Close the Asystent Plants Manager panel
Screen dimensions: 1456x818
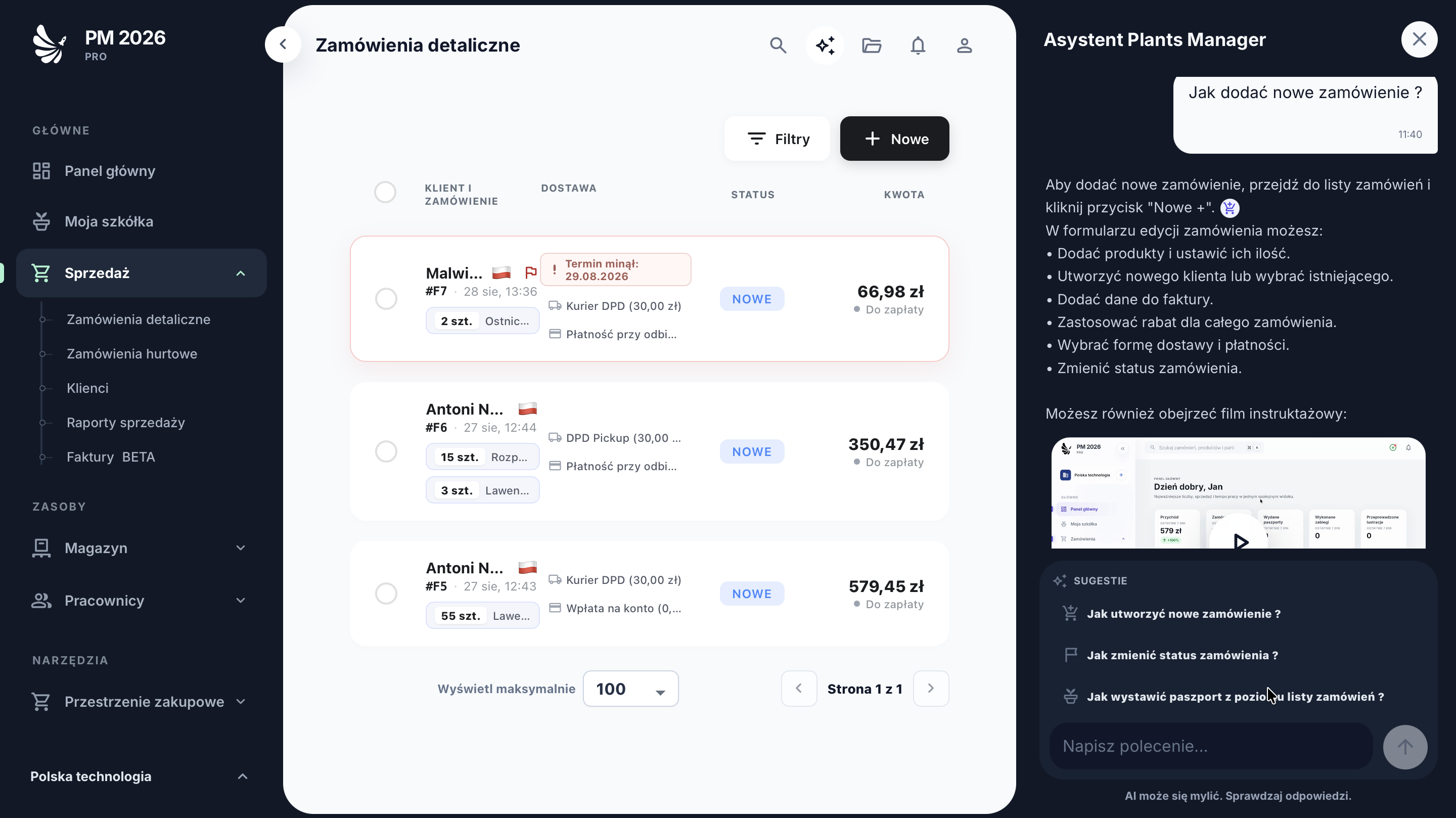pyautogui.click(x=1419, y=39)
